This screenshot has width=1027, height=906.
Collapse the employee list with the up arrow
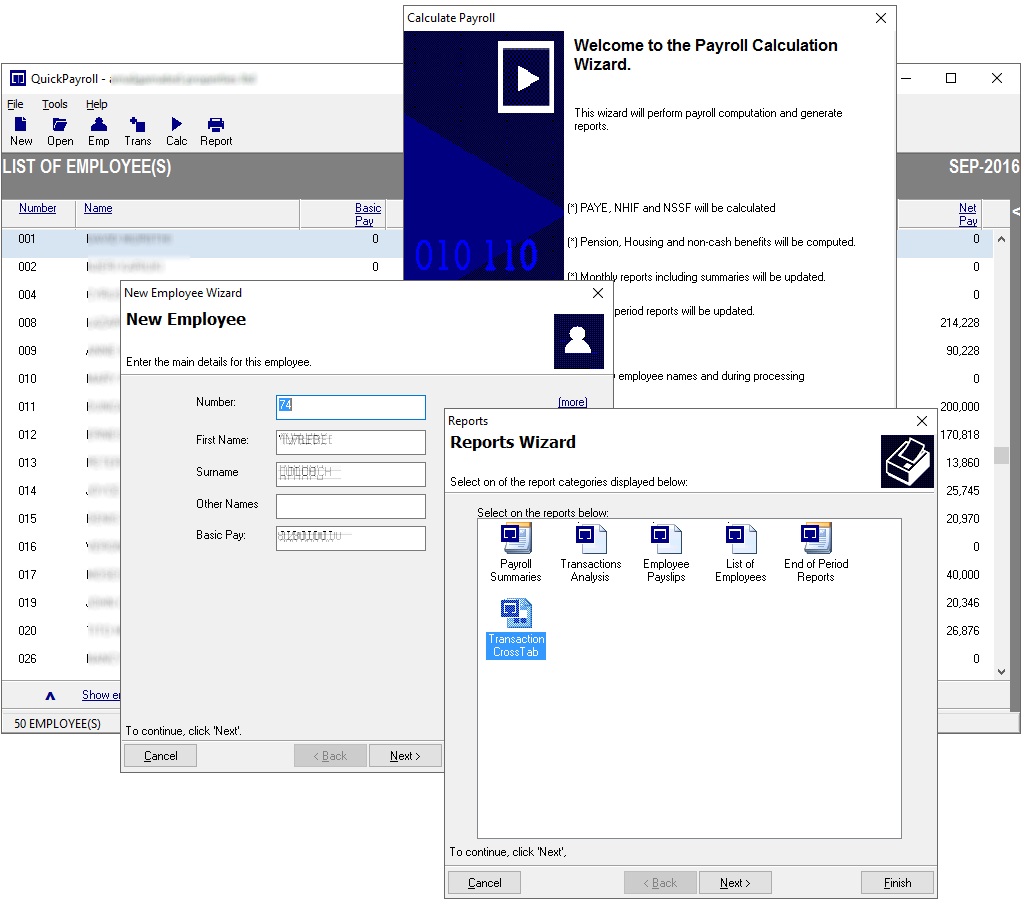click(50, 695)
